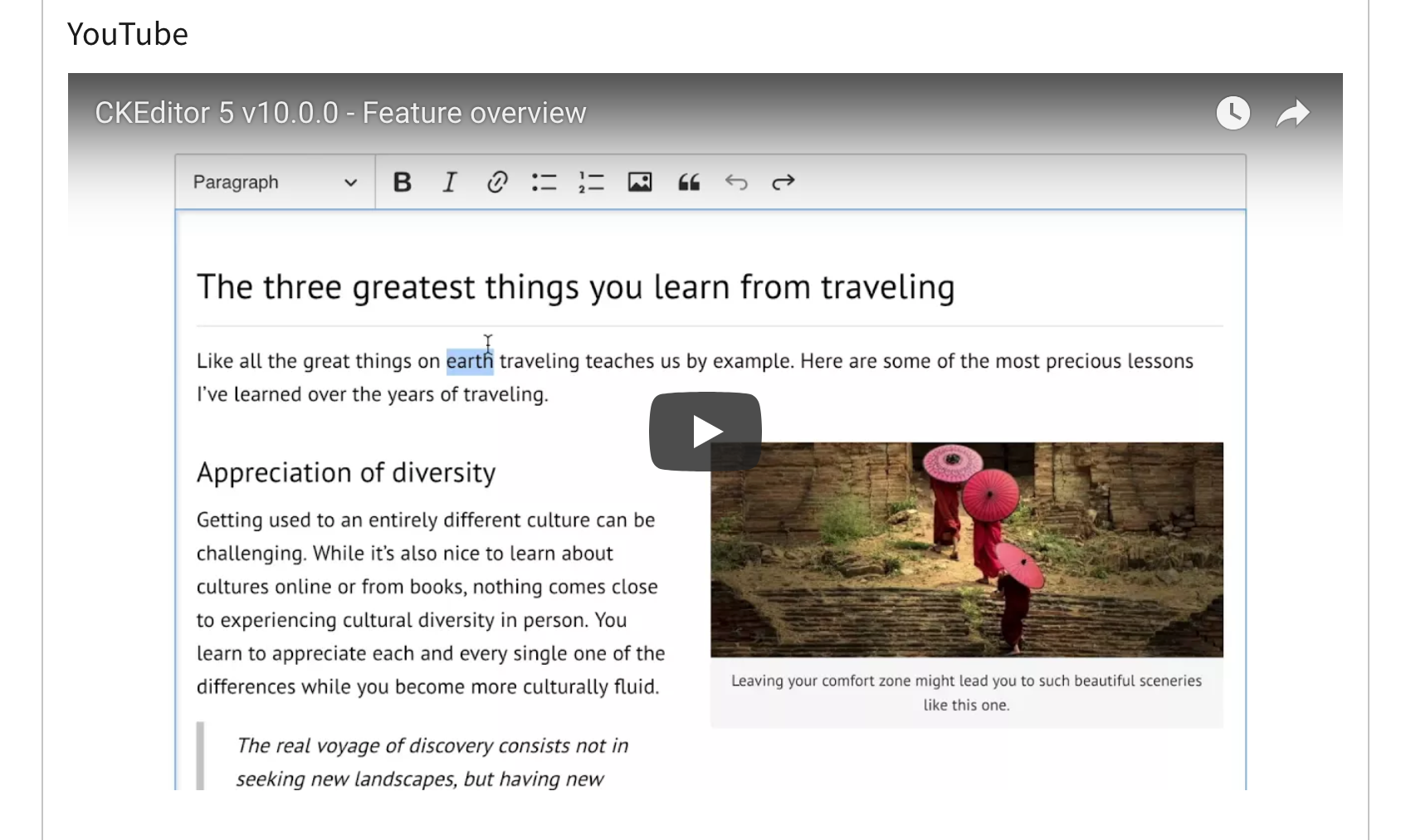This screenshot has width=1406, height=840.
Task: Click the 'Appreciation of diversity' subheading
Action: point(346,472)
